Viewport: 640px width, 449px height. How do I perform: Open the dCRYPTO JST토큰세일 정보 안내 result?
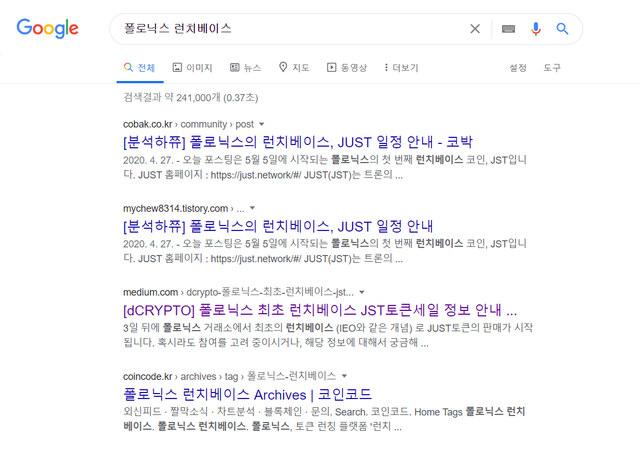[x=320, y=310]
